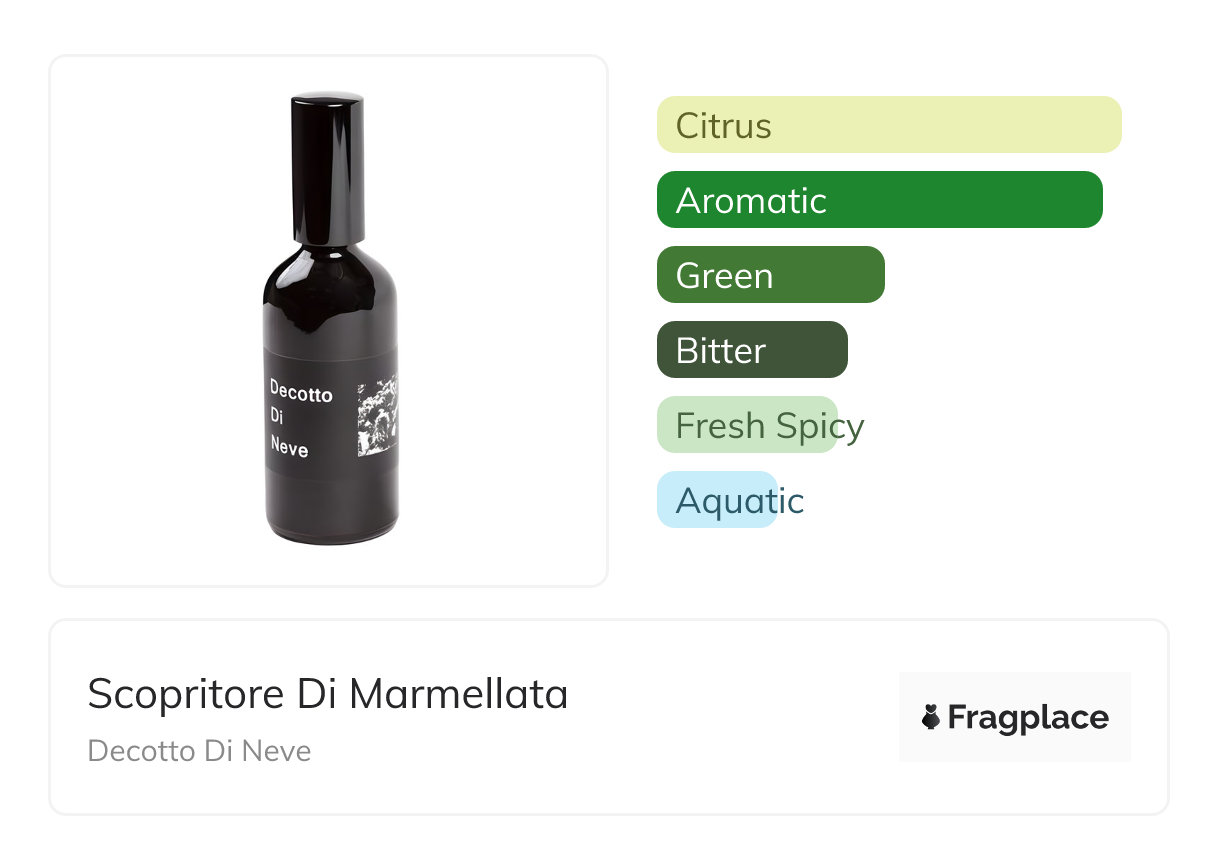Click the Green accord bar

pos(770,275)
